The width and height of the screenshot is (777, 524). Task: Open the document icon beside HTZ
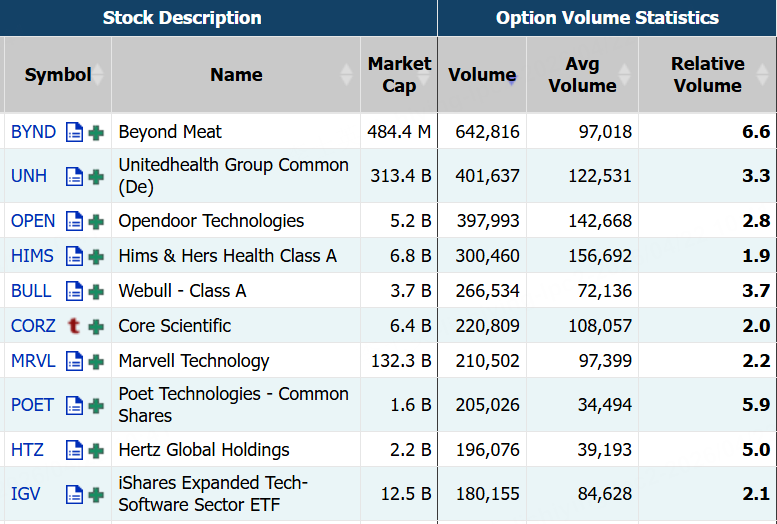[x=74, y=450]
